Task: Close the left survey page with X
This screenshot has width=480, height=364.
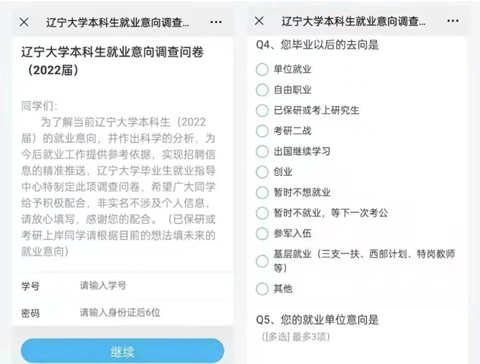Action: pos(24,22)
